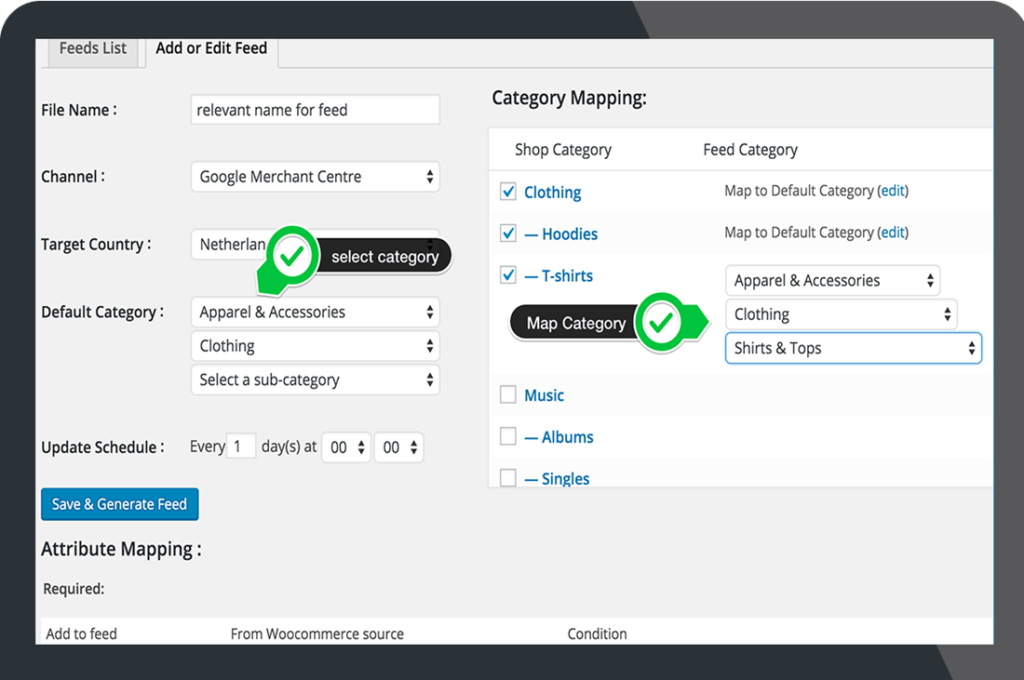Uncheck the Clothing shop category
1024x680 pixels.
[507, 191]
